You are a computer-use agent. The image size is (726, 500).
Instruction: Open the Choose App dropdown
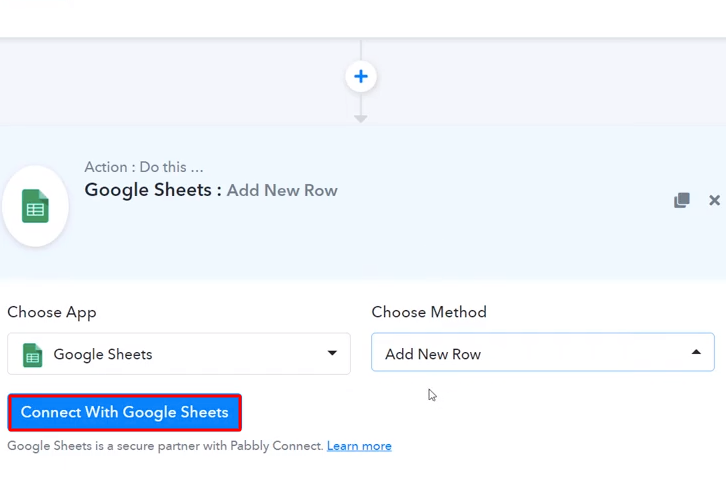(179, 354)
